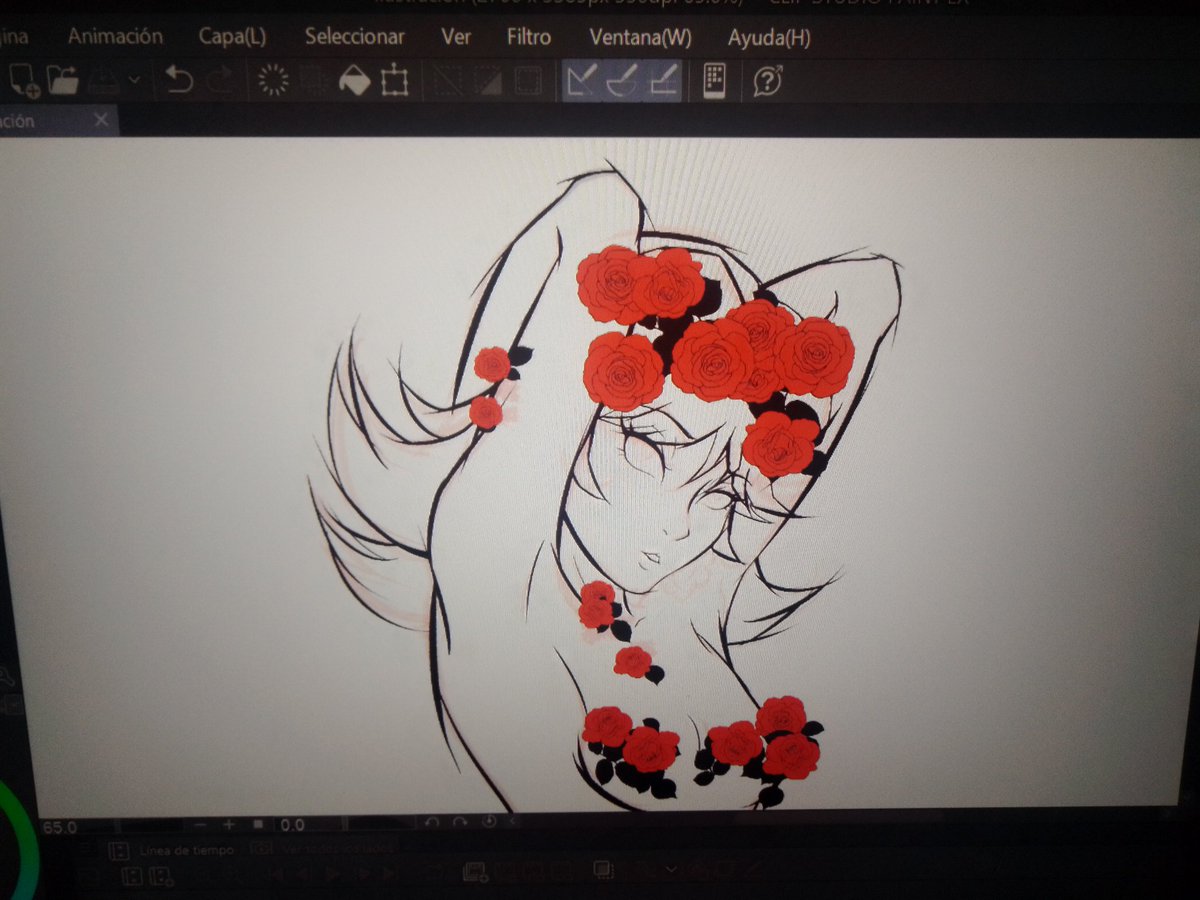Open CLIP STUDIO help with the question mark icon
The width and height of the screenshot is (1200, 900).
(x=765, y=82)
